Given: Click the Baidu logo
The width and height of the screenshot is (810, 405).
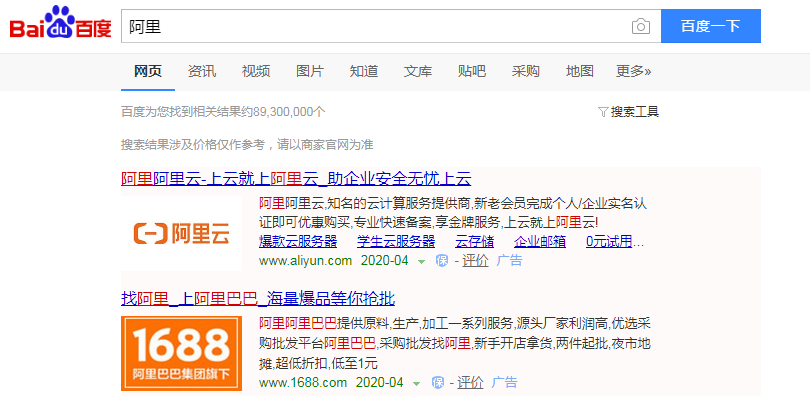Looking at the screenshot, I should pyautogui.click(x=61, y=24).
